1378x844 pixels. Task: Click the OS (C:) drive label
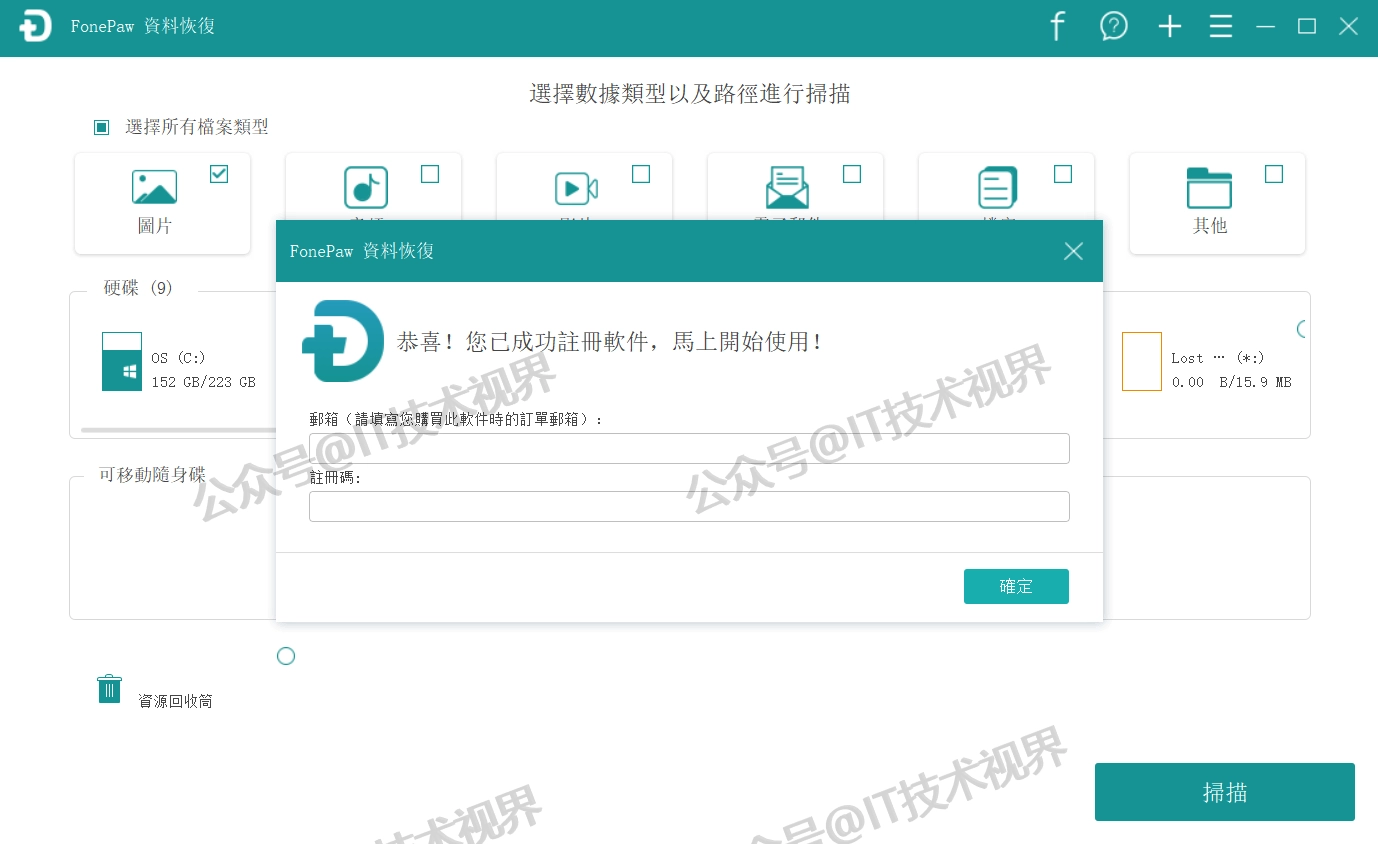tap(178, 357)
